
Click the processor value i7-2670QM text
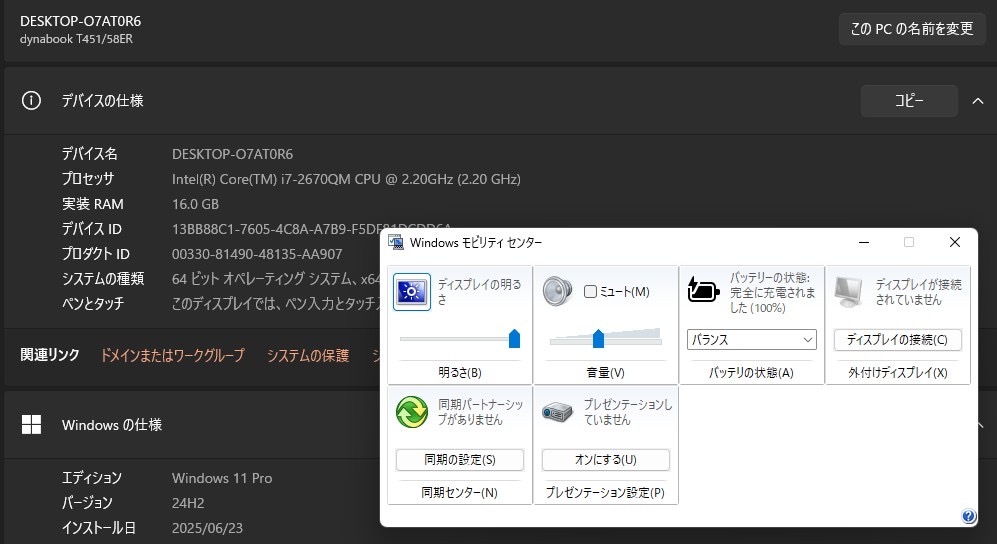[346, 179]
